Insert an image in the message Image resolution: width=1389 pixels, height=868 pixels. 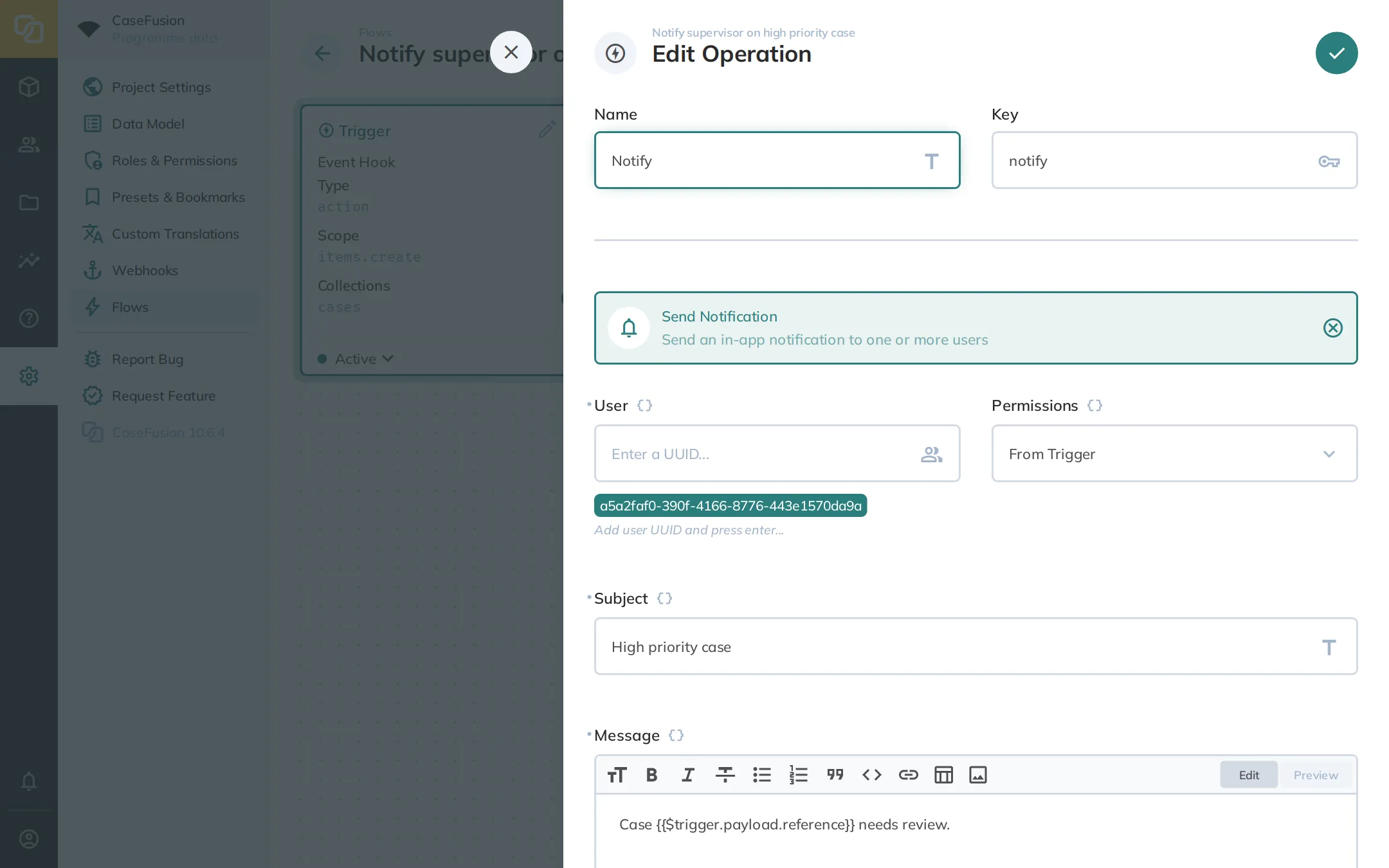pyautogui.click(x=978, y=775)
